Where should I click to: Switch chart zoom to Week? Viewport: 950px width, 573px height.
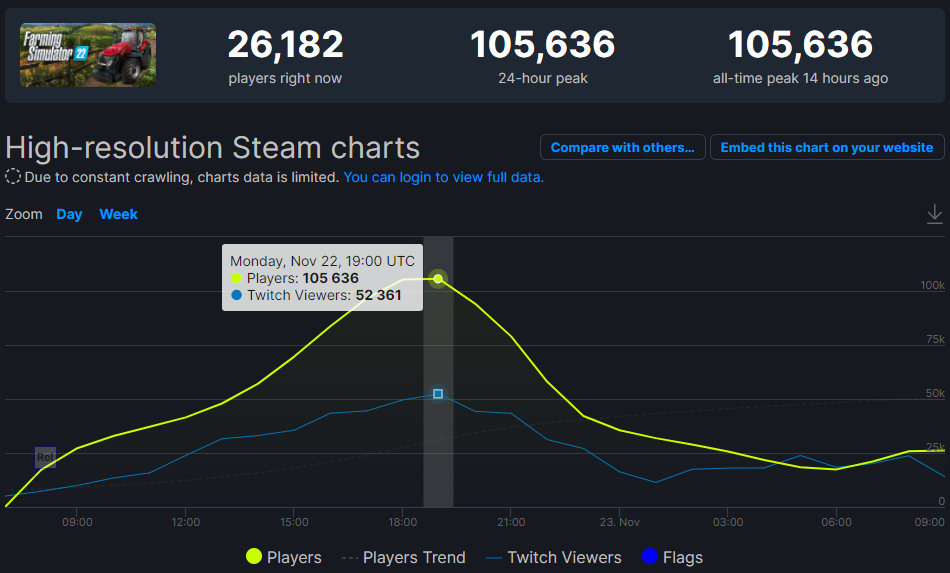(x=118, y=214)
